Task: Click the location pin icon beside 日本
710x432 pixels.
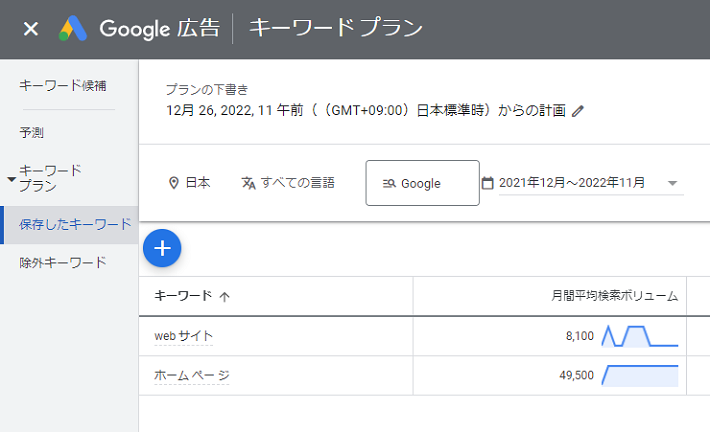Action: point(173,183)
